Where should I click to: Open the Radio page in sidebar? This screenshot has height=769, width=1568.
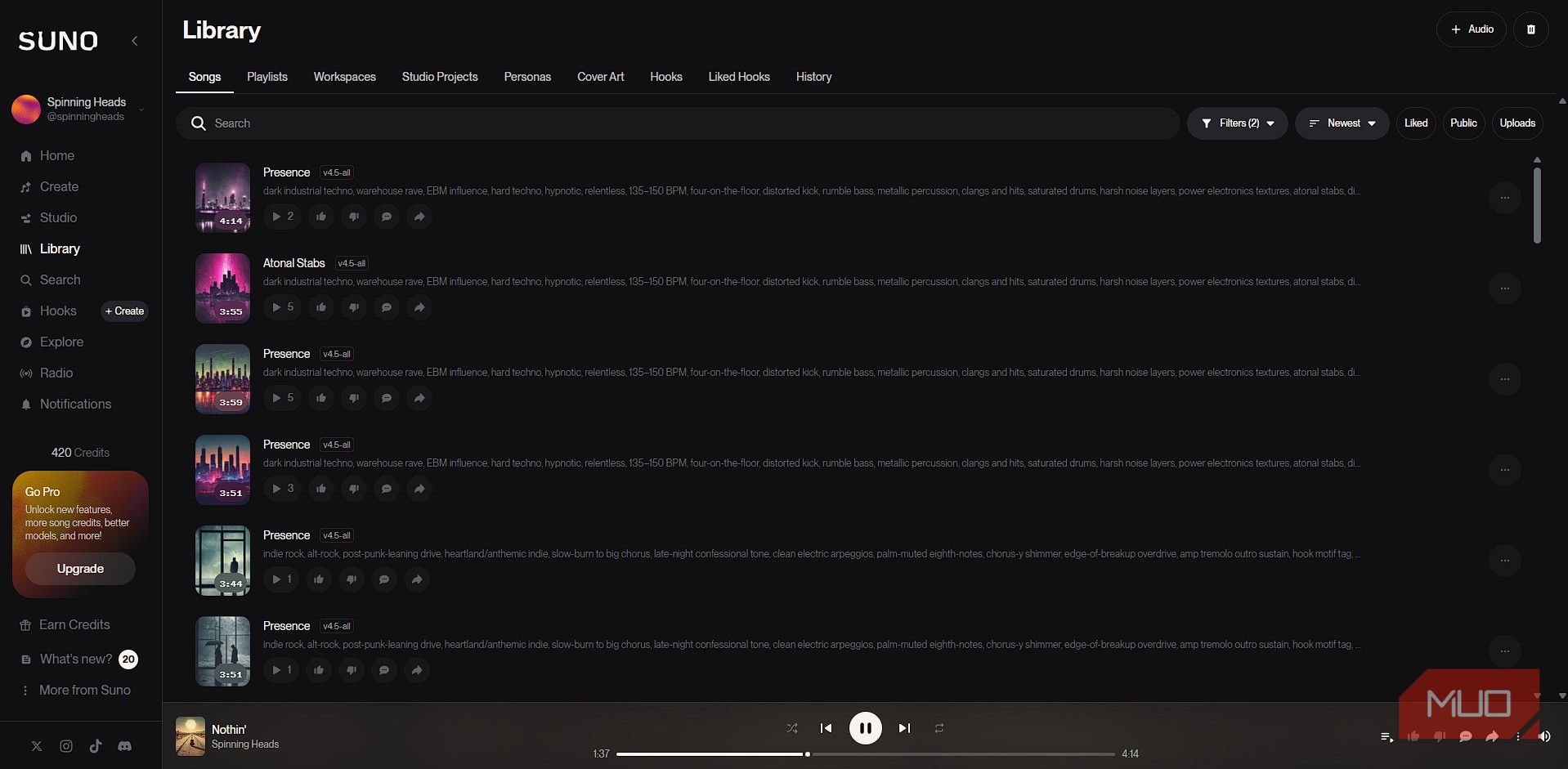tap(47, 373)
